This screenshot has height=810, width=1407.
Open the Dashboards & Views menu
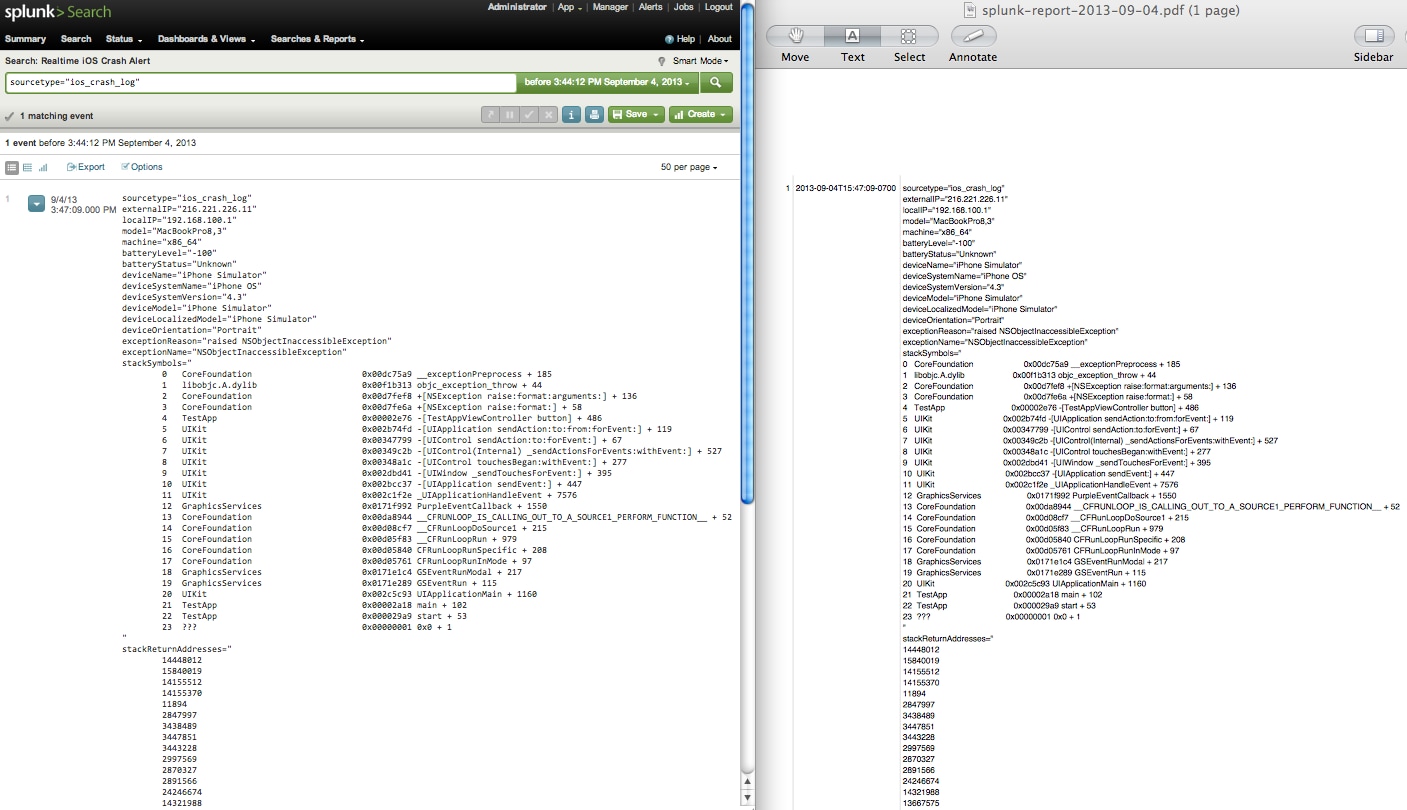207,39
